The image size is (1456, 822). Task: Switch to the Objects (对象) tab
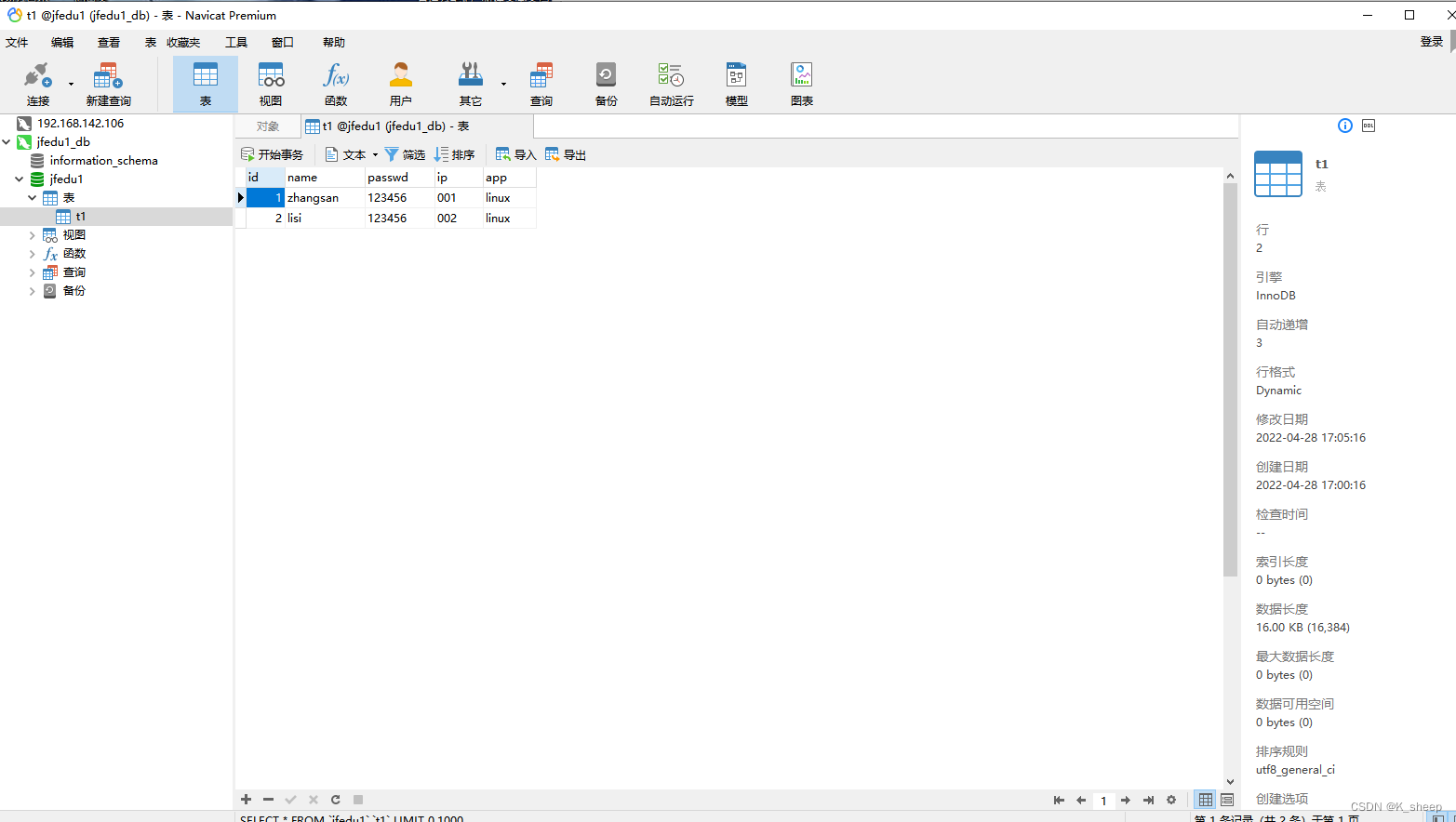point(268,126)
